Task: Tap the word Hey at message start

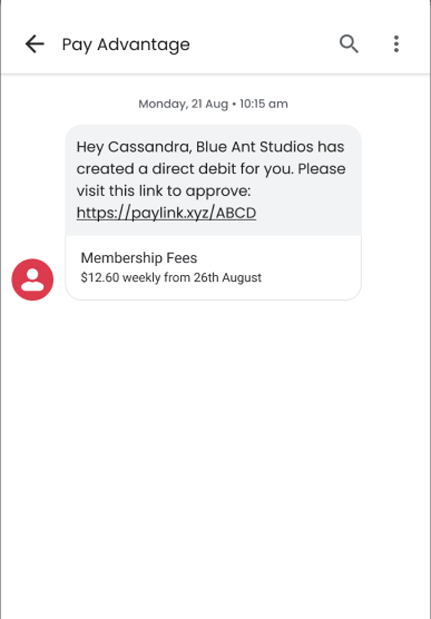Action: 90,147
